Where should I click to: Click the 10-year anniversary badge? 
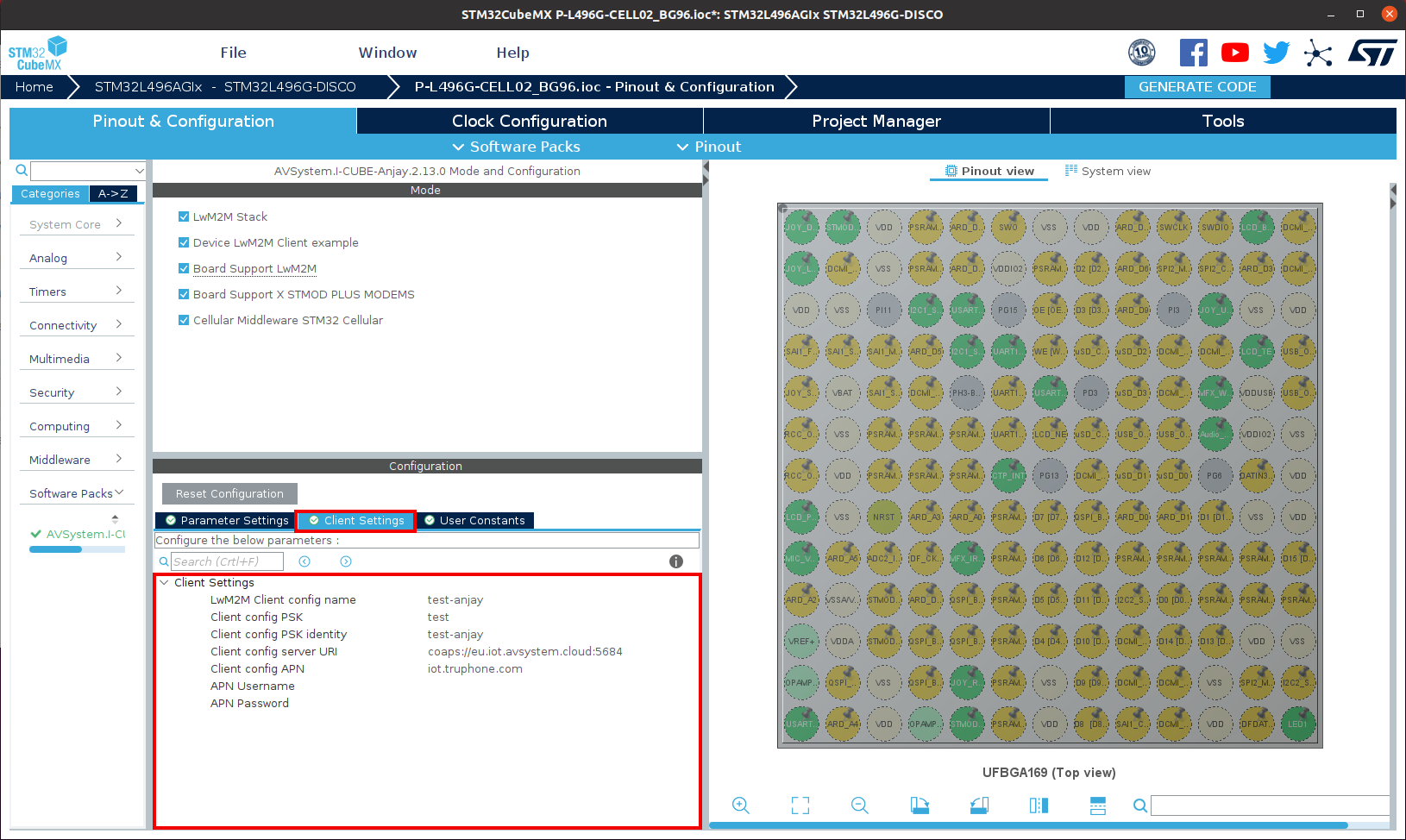(x=1142, y=53)
